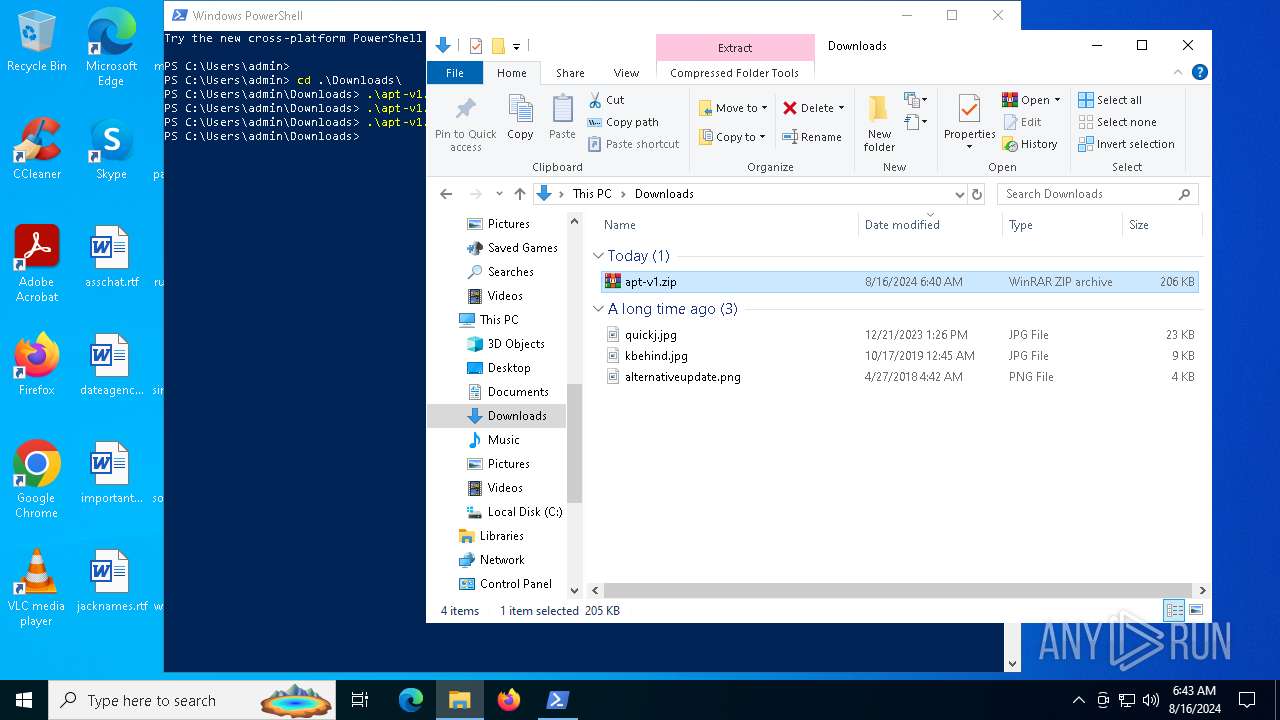Click Select none in ribbon
This screenshot has height=720, width=1280.
[1117, 122]
